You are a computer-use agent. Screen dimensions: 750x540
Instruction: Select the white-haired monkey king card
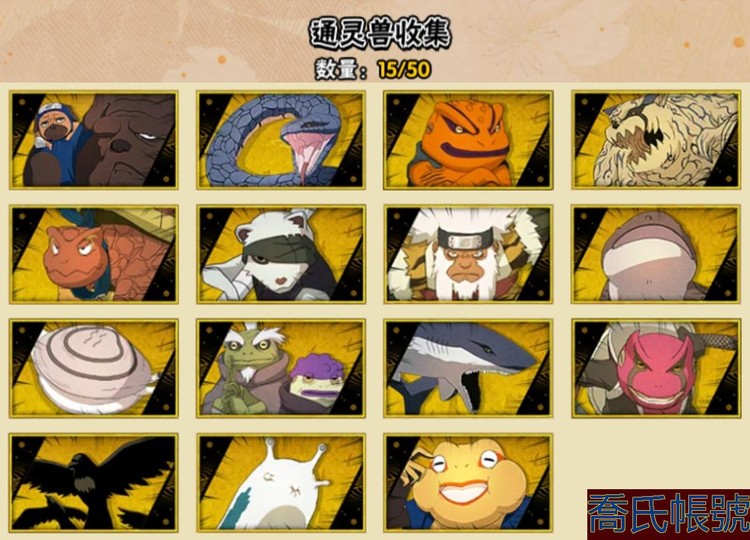[468, 254]
